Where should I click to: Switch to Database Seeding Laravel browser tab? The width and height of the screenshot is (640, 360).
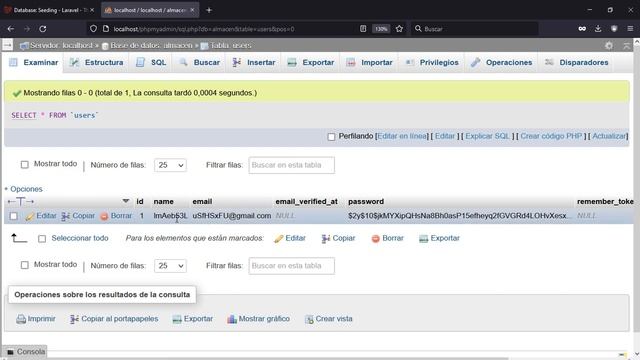click(x=49, y=10)
